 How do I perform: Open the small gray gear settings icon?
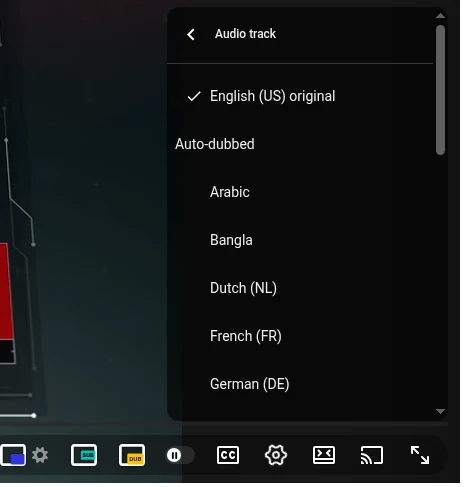click(x=40, y=455)
